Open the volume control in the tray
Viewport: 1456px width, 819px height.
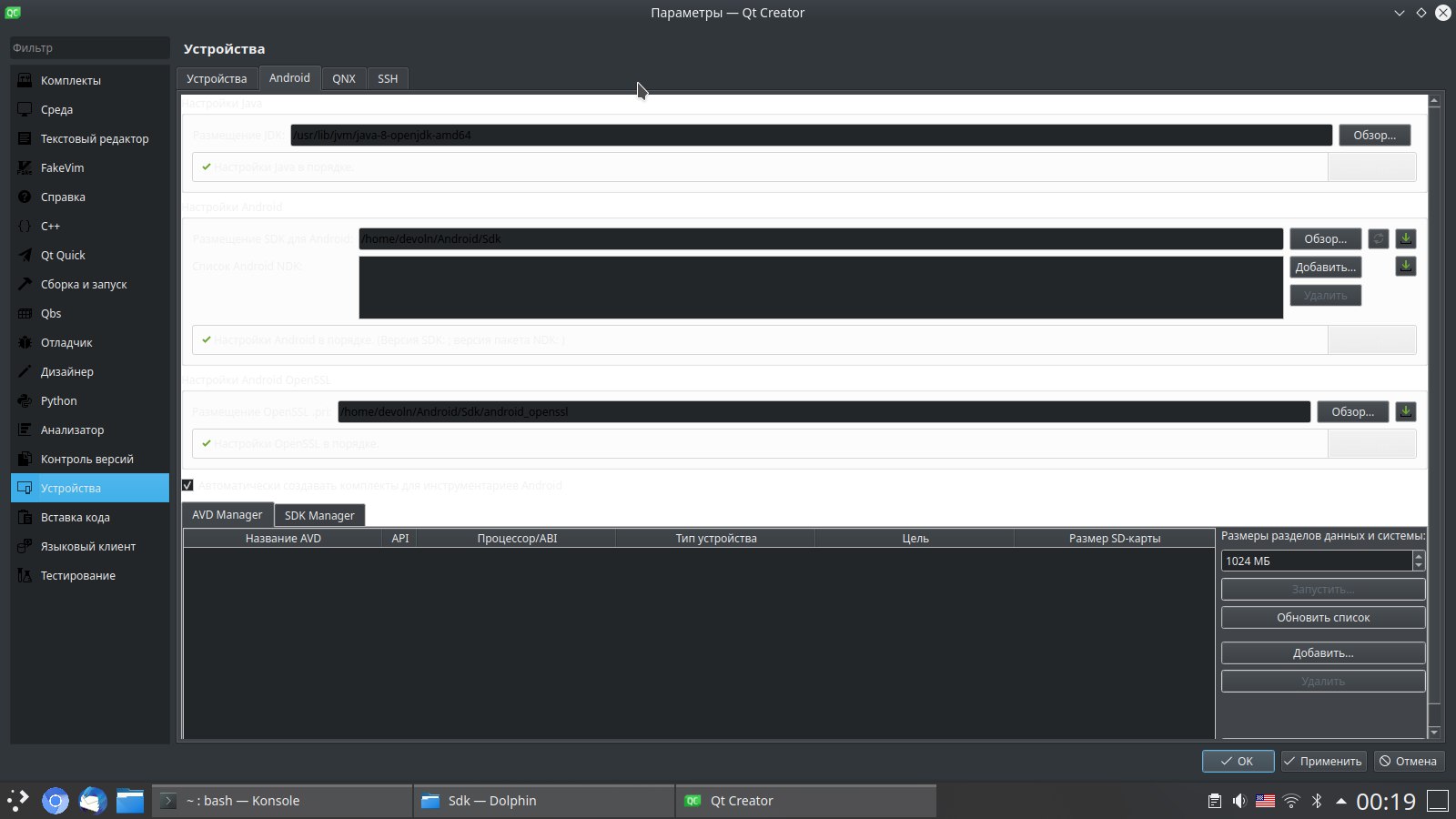[1239, 801]
